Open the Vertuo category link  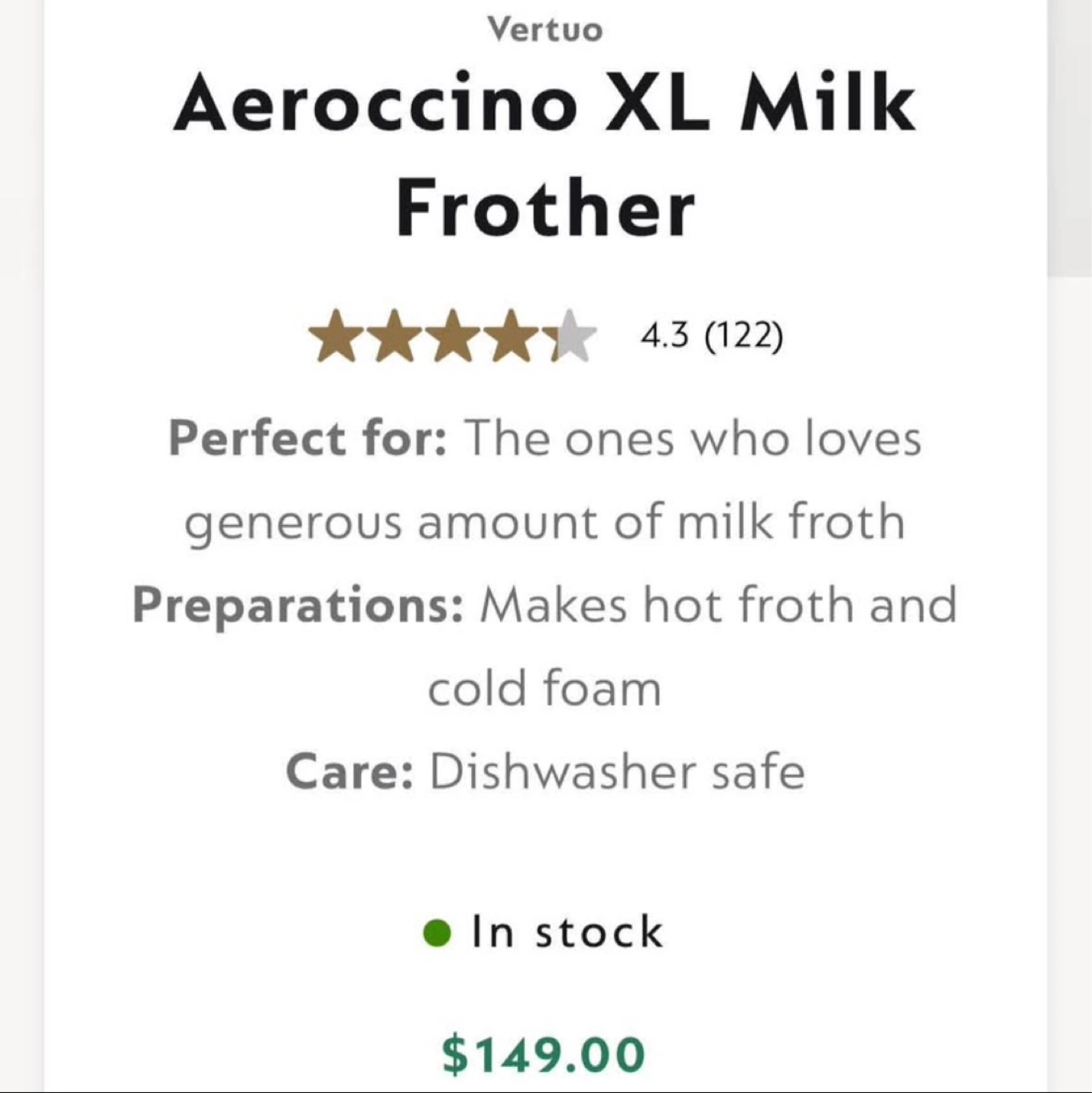[546, 30]
